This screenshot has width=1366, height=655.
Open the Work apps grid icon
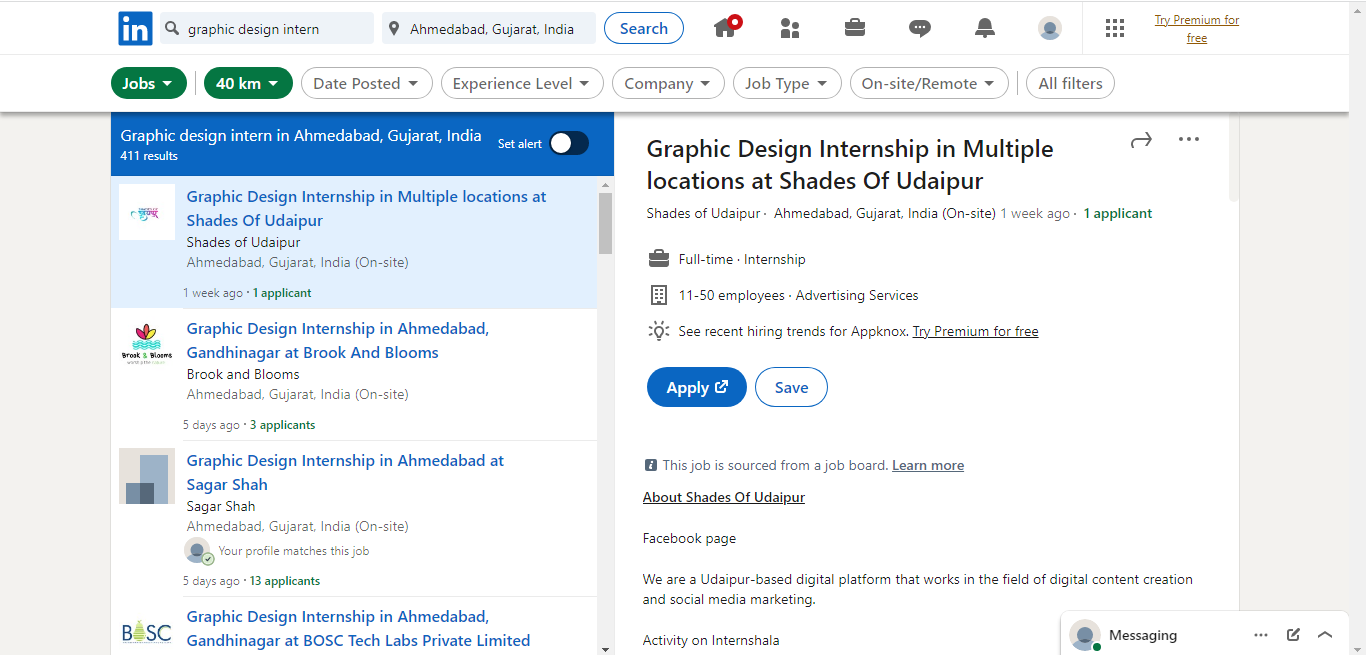point(1115,28)
